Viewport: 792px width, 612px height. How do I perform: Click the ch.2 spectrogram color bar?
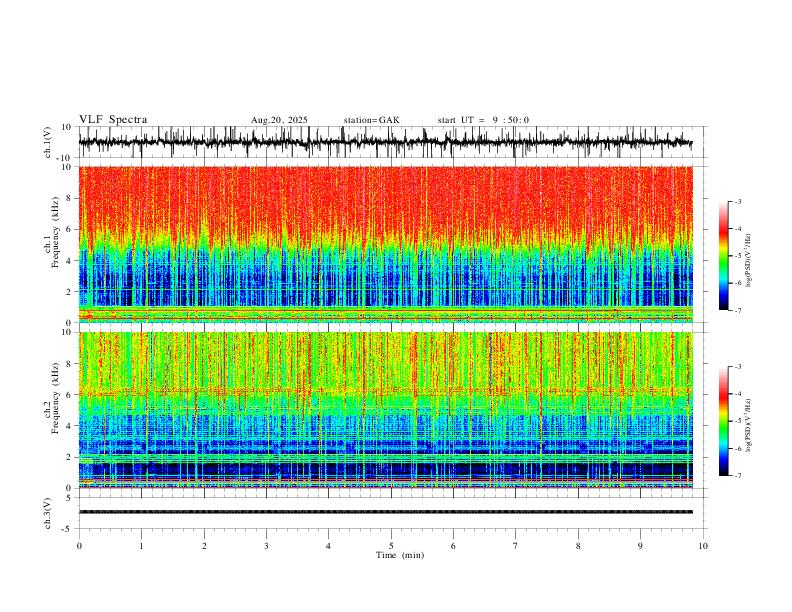tap(724, 421)
